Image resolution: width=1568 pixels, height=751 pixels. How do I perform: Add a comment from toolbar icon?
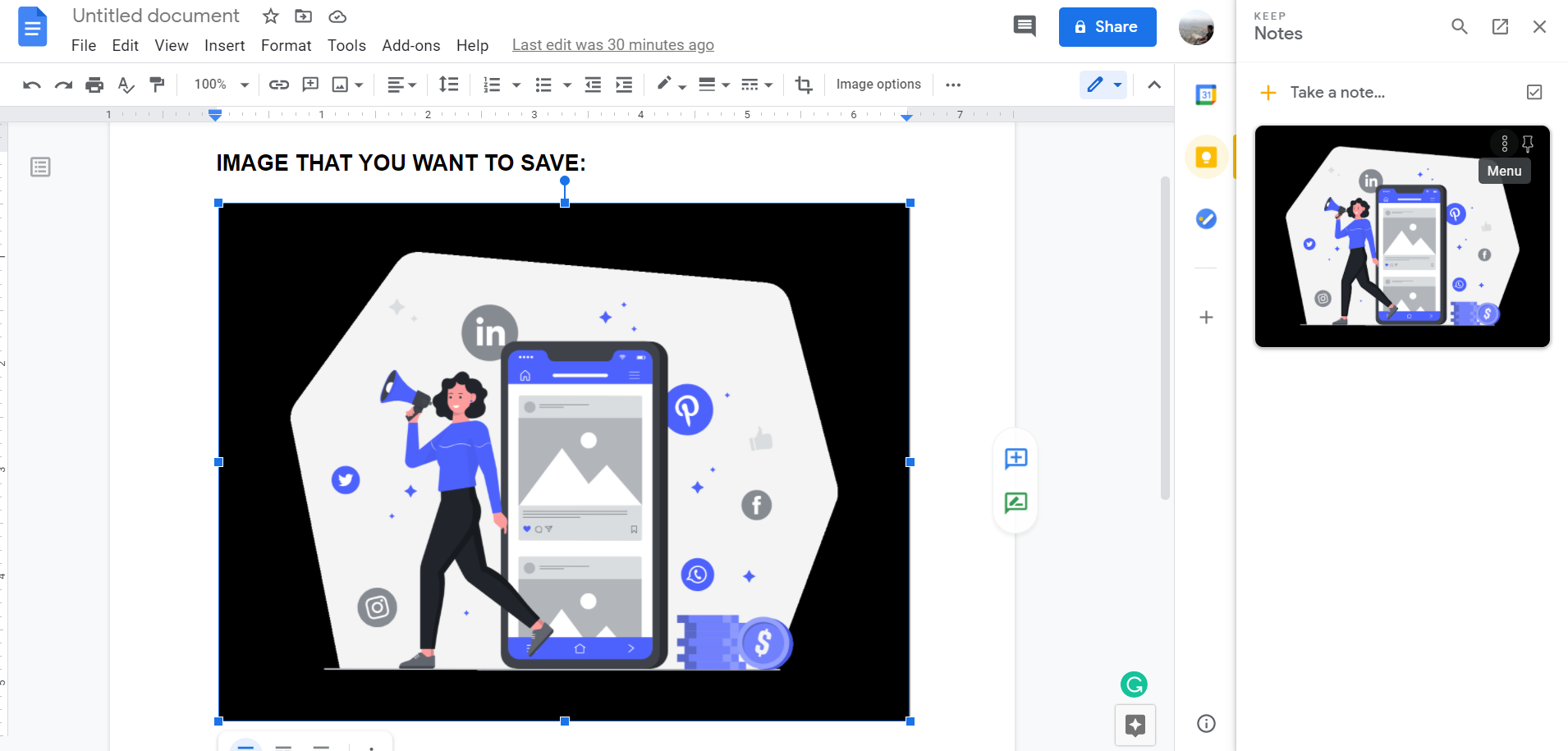point(310,85)
